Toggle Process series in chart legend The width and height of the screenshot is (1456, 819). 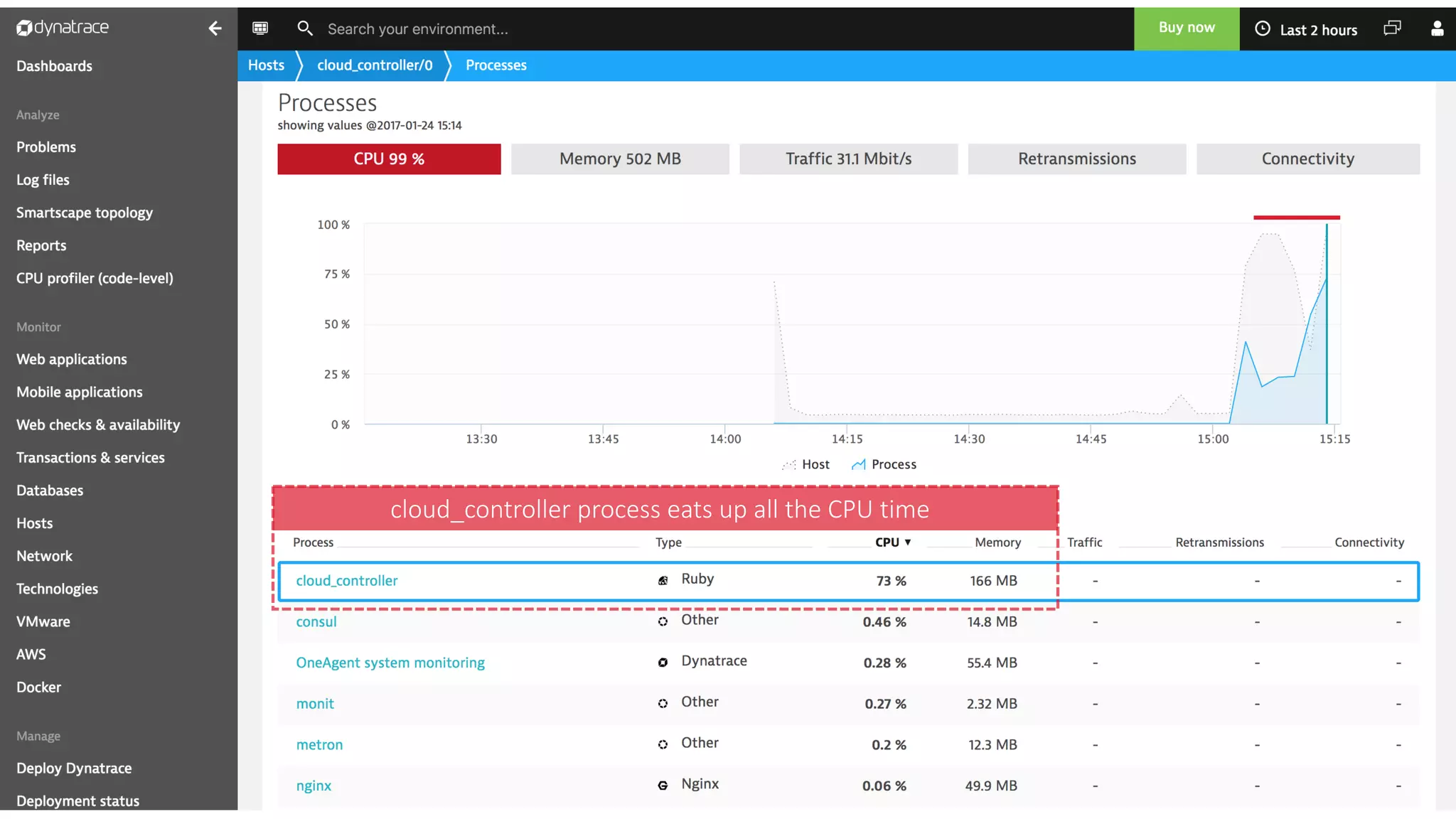click(884, 464)
